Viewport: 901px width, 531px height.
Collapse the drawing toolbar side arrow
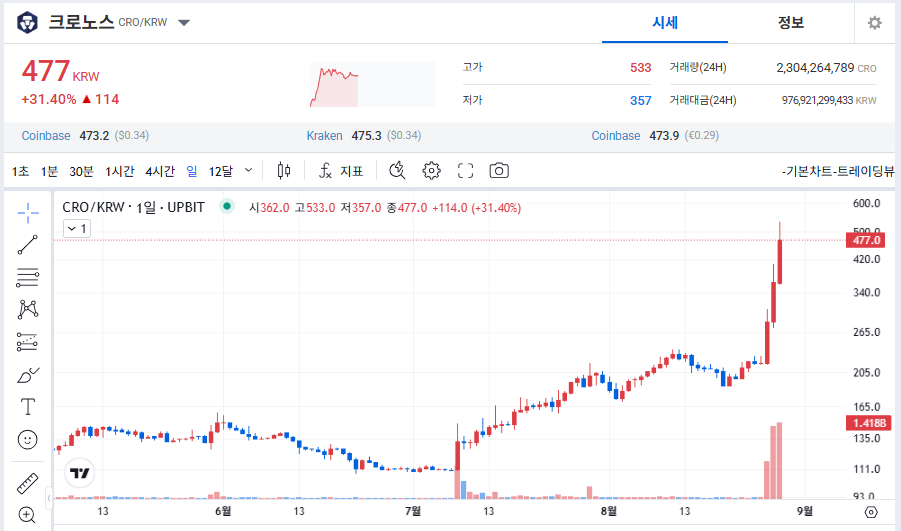(49, 498)
